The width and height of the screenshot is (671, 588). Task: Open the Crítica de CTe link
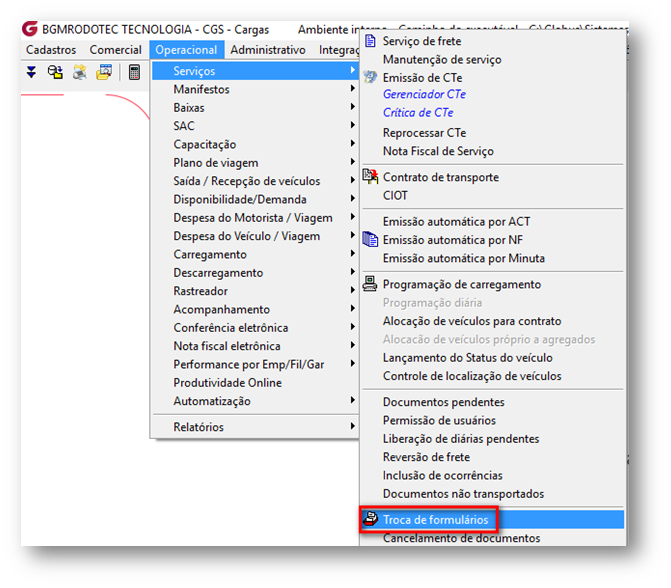click(418, 113)
